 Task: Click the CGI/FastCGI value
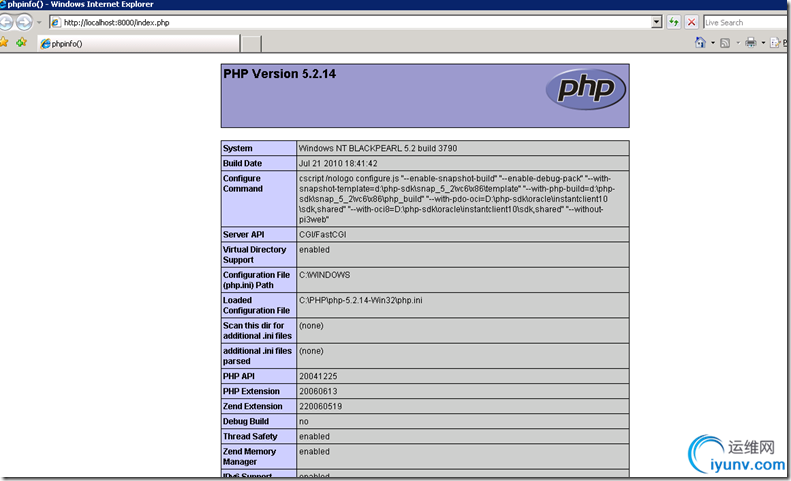coord(323,235)
